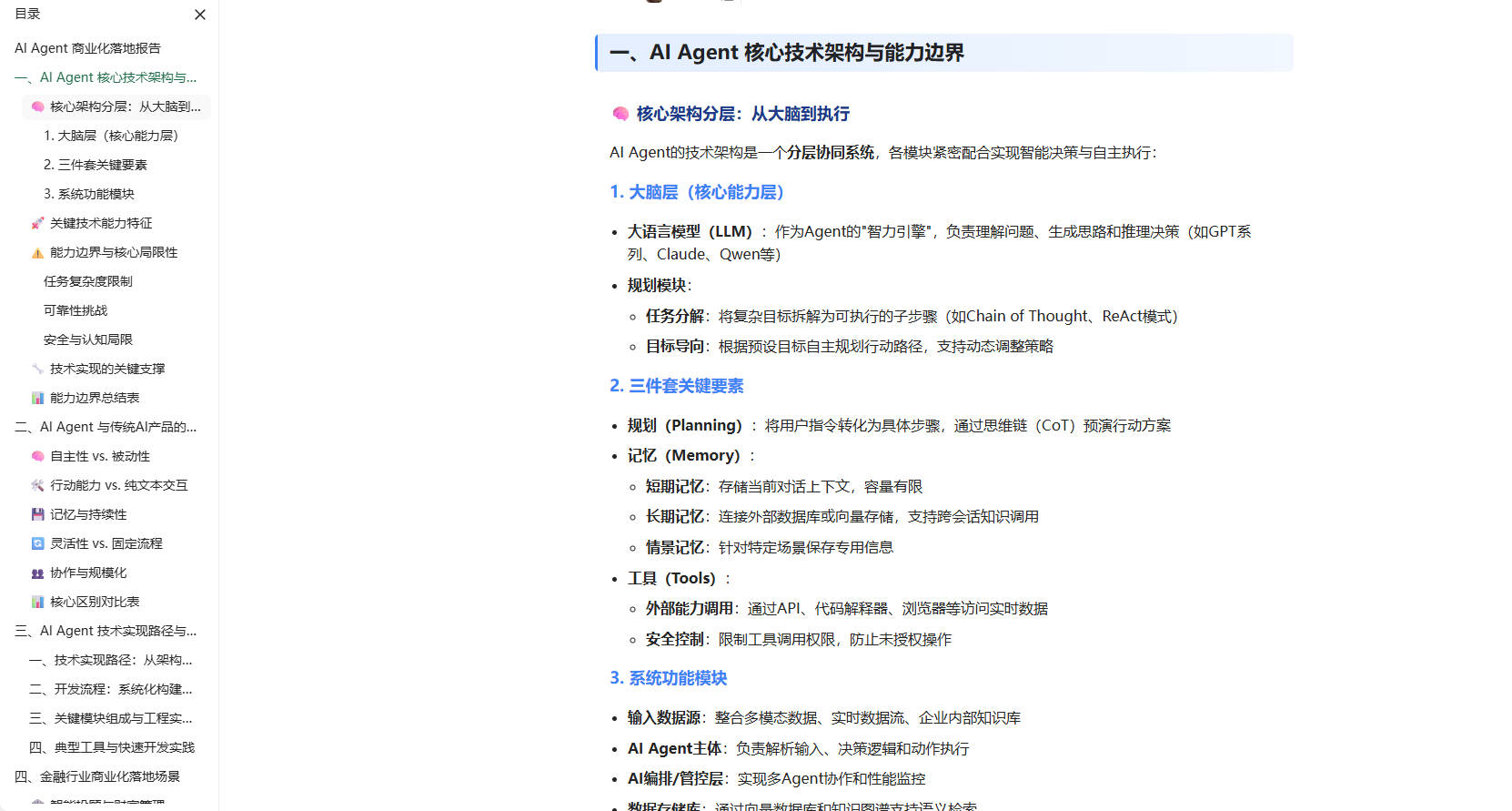This screenshot has height=811, width=1512.
Task: Open 核心区别对比表 outline entry
Action: [86, 602]
